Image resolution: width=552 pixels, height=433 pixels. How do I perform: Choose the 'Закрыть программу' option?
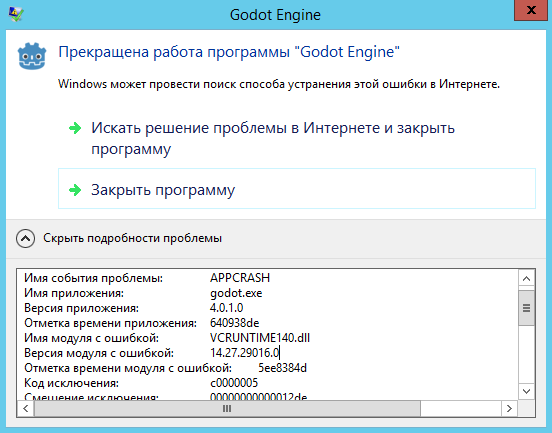[x=297, y=189]
